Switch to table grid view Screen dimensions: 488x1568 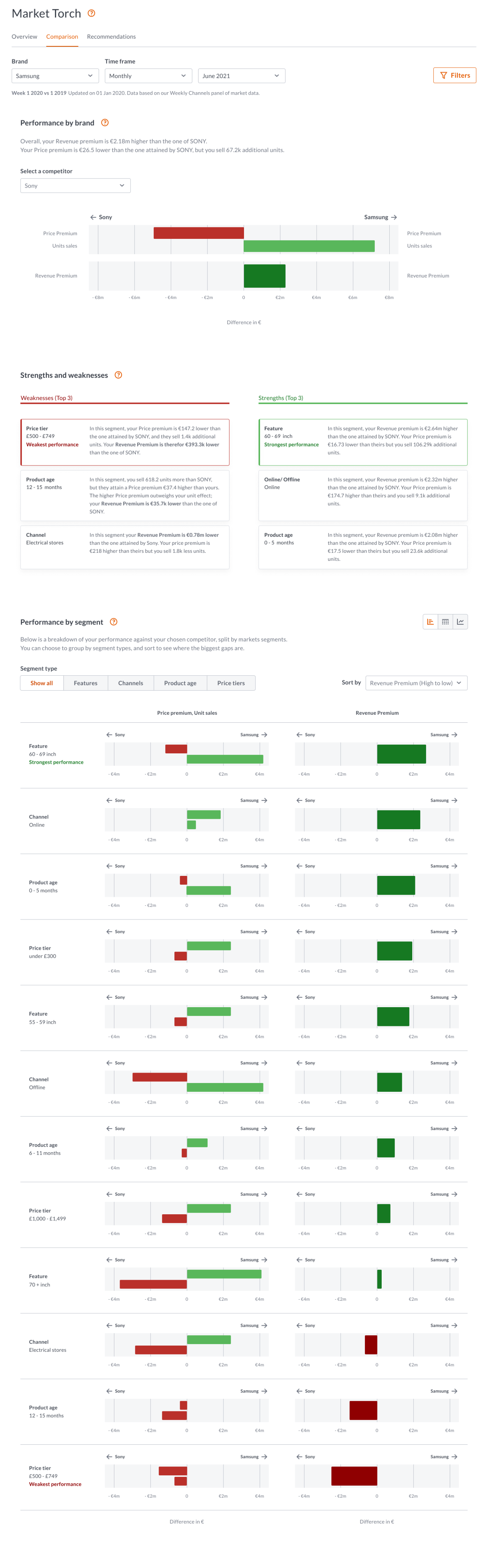[x=446, y=621]
